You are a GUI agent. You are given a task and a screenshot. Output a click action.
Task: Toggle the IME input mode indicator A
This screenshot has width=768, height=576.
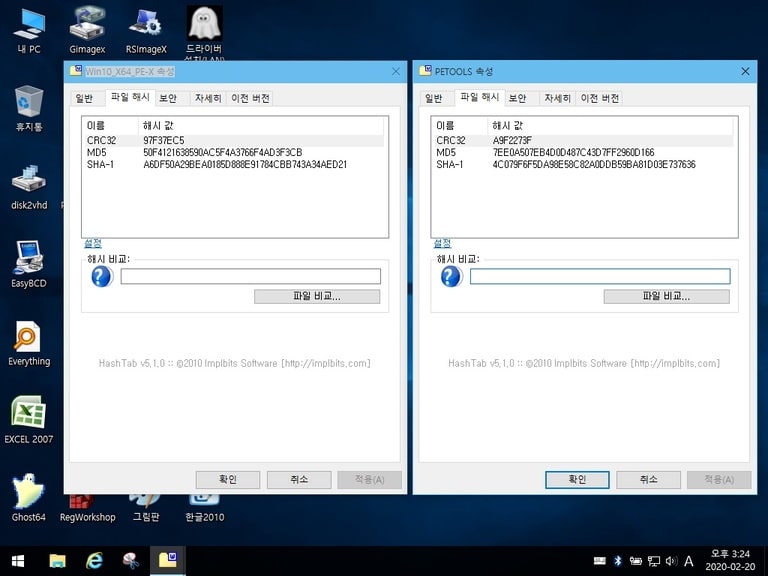(x=689, y=561)
